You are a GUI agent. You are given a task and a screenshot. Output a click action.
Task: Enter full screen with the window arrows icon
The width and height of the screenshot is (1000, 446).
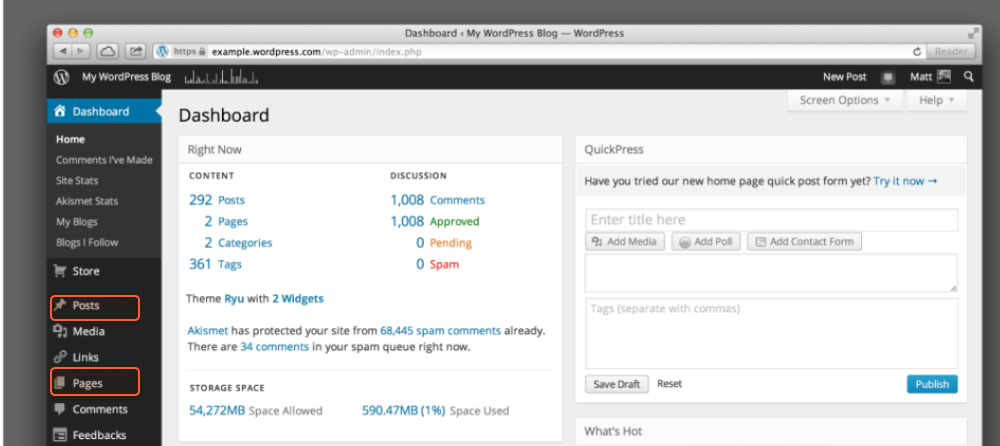972,33
